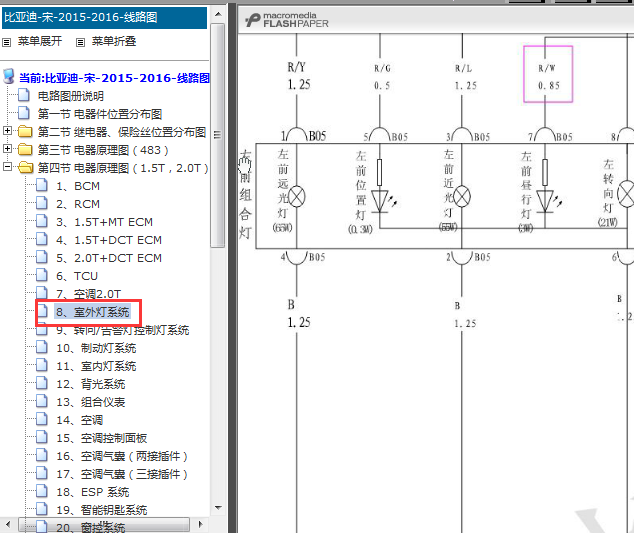Screen dimensions: 634x533
Task: Click folder icon of 第三节 电器原理图 (483)
Action: [25, 150]
